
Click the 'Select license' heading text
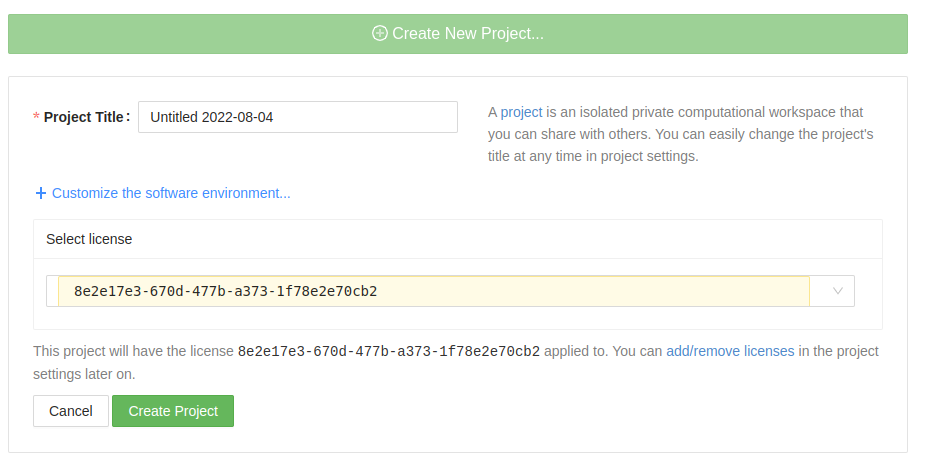[89, 239]
